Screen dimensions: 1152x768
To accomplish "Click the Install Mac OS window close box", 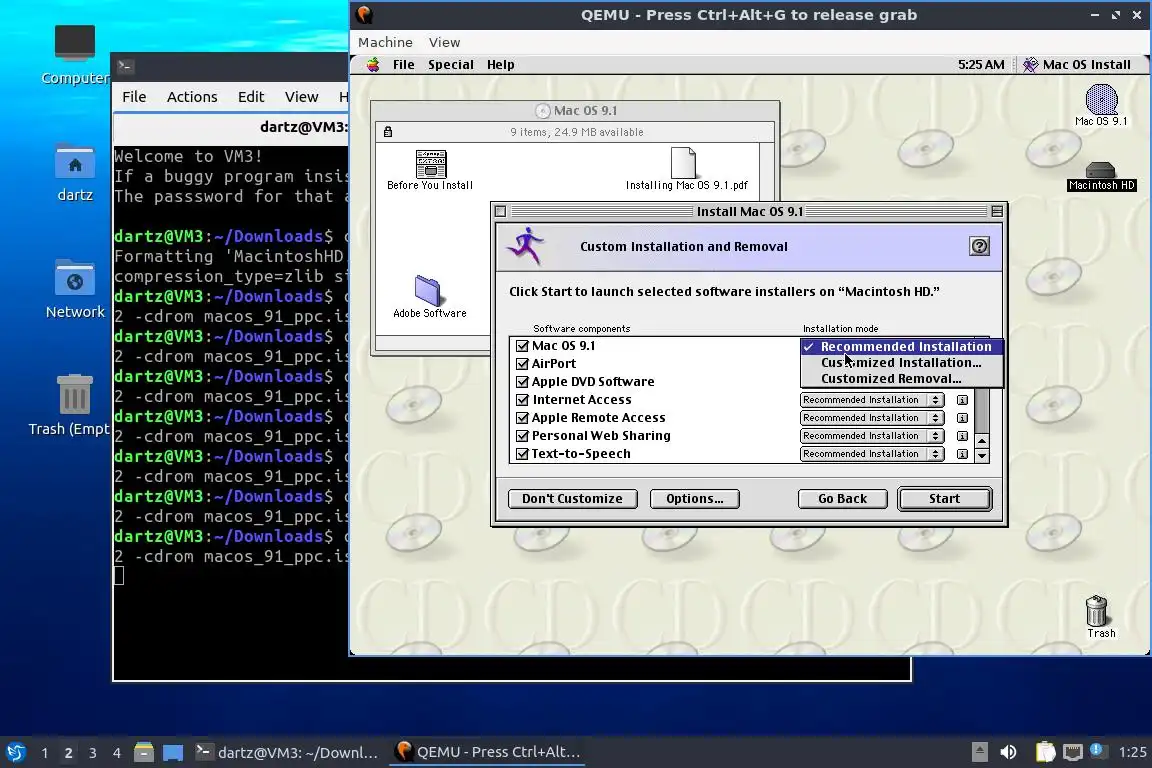I will point(500,212).
